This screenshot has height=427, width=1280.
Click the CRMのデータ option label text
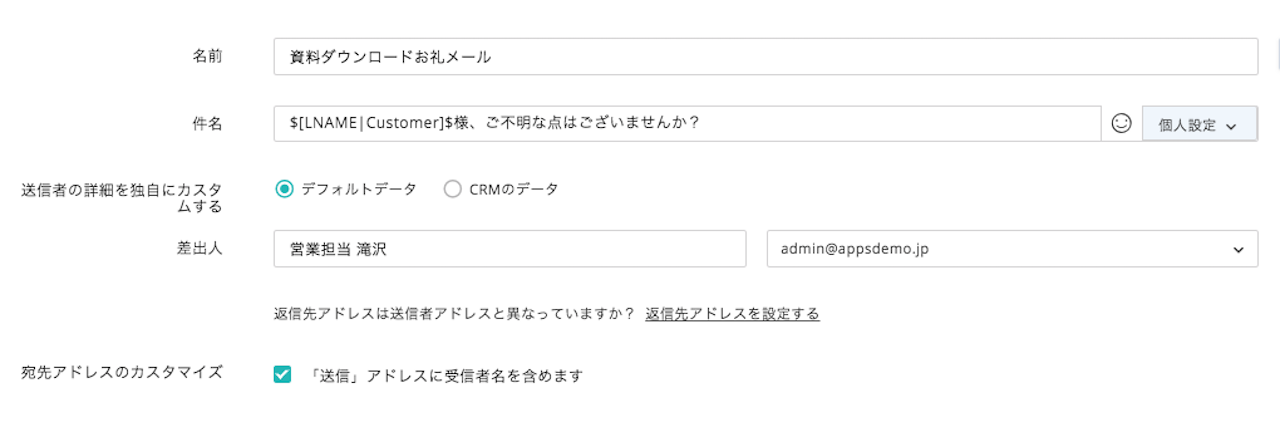514,188
